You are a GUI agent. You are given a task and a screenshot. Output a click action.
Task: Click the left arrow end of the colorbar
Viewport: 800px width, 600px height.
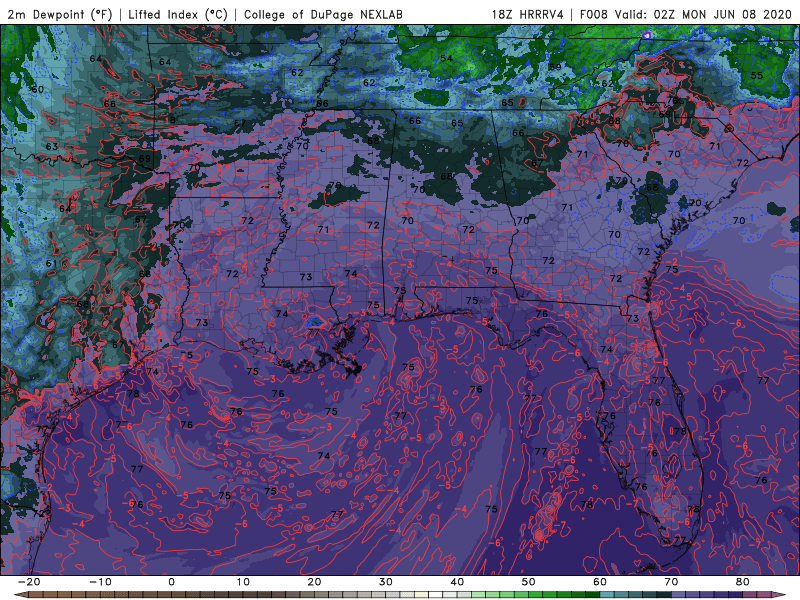(x=20, y=595)
